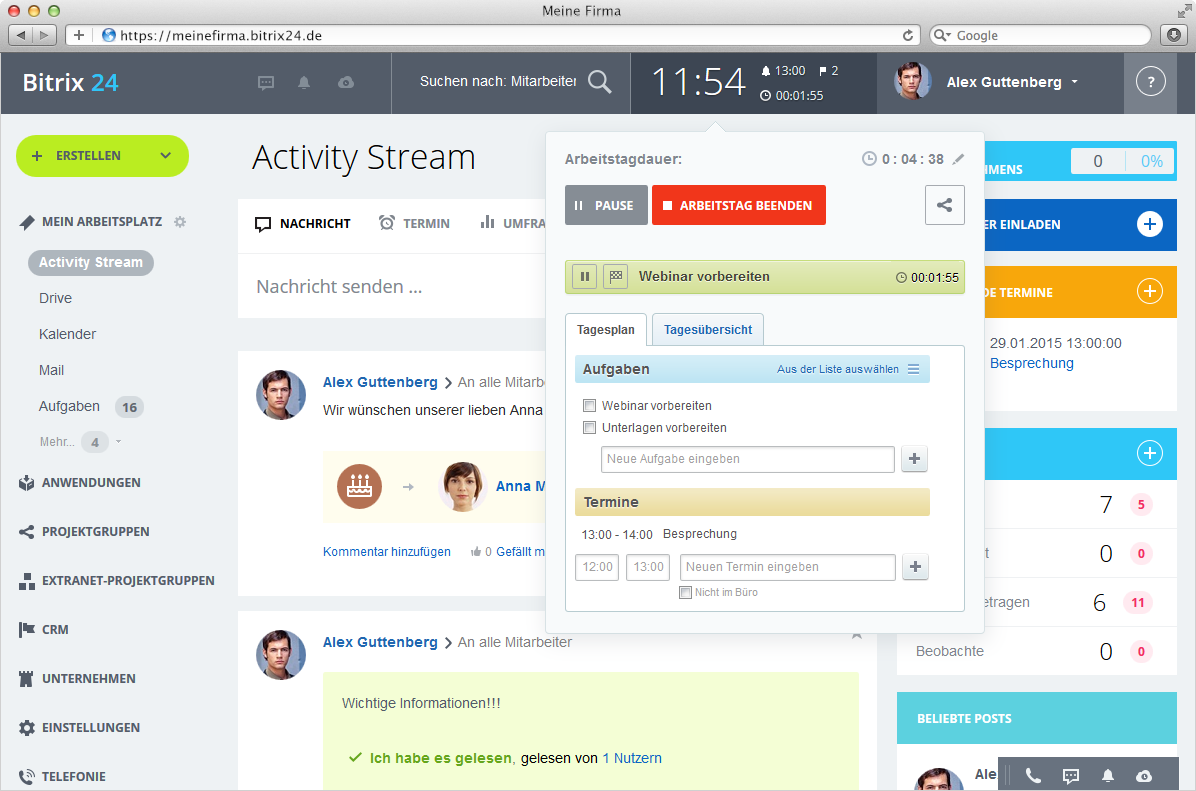This screenshot has width=1196, height=791.
Task: Click the browser downloads button
Action: (x=1174, y=35)
